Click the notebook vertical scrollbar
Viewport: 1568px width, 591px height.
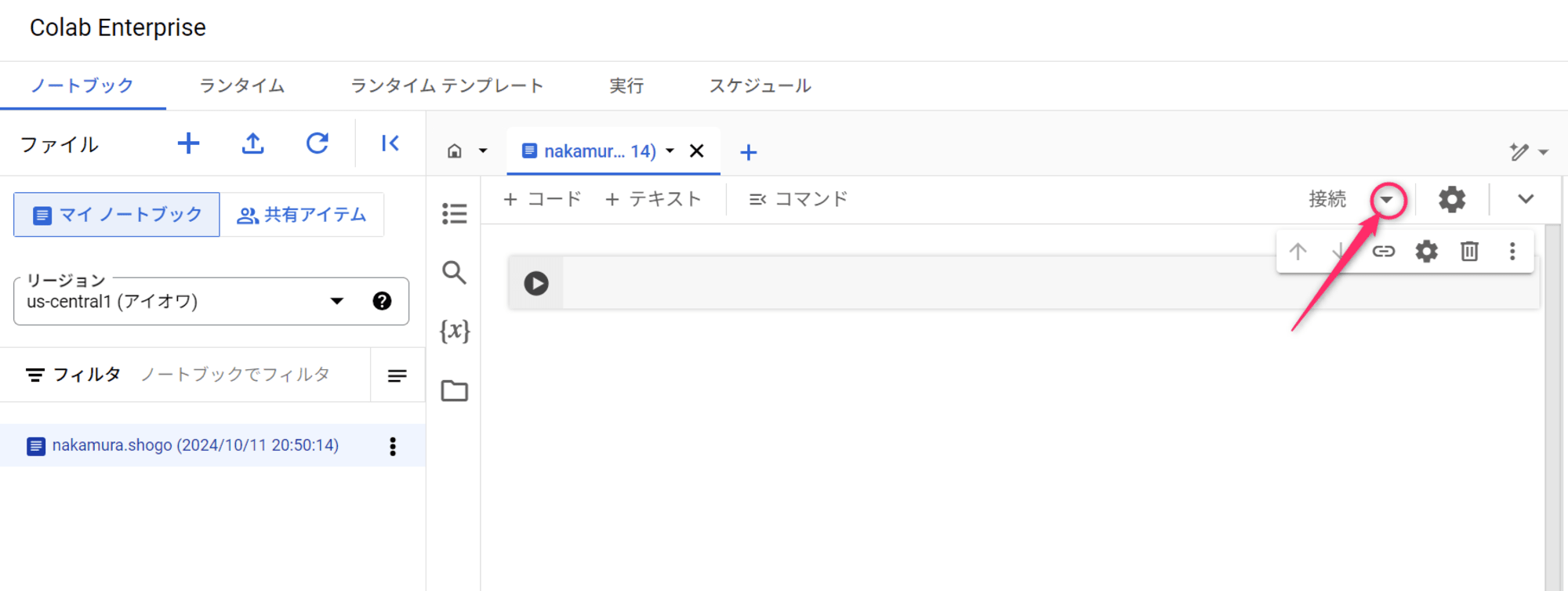pos(1552,408)
